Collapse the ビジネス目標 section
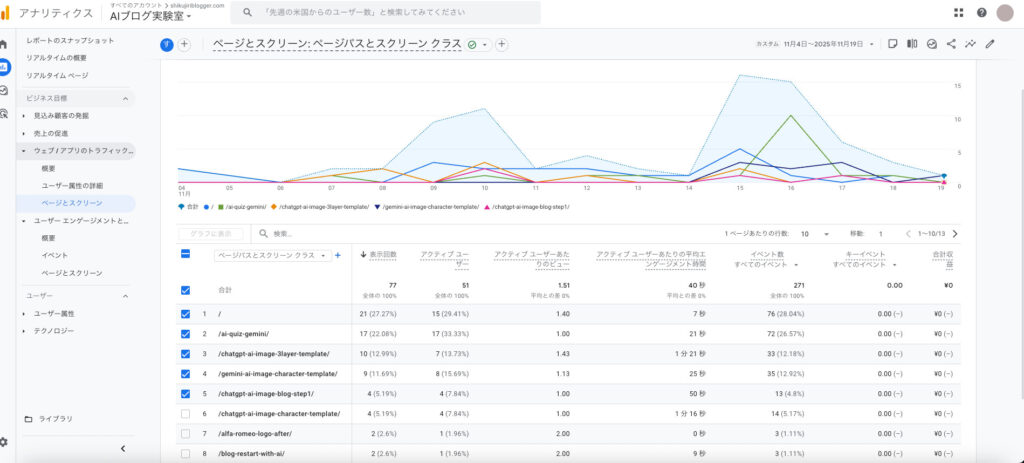1024x463 pixels. (125, 98)
